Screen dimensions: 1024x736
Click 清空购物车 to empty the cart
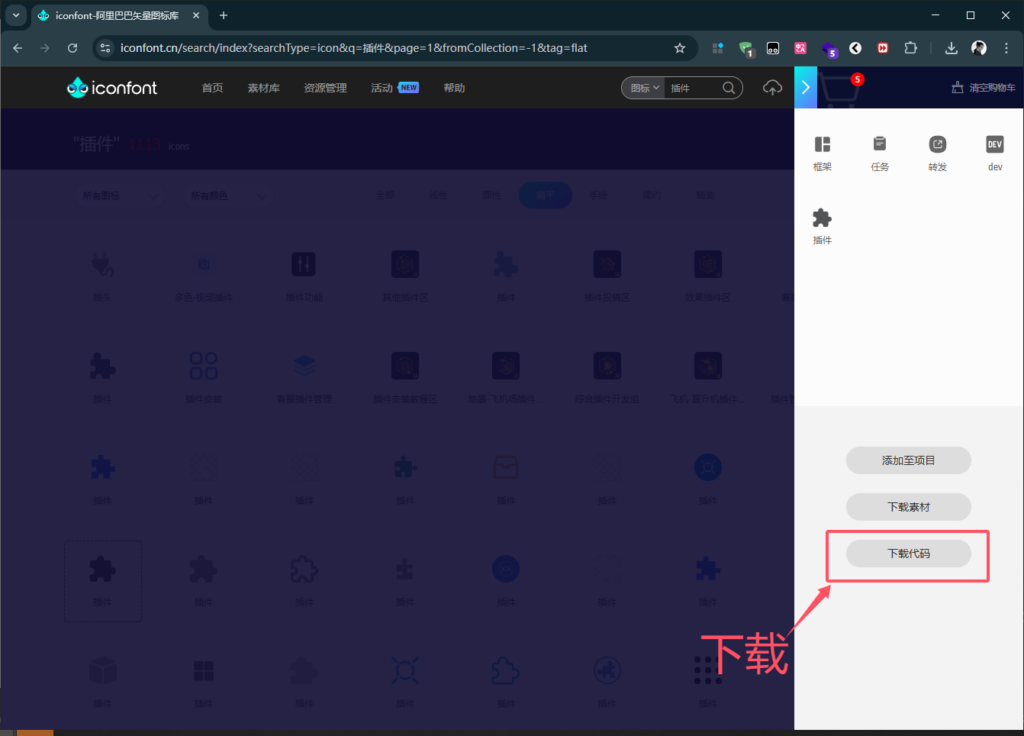[984, 88]
